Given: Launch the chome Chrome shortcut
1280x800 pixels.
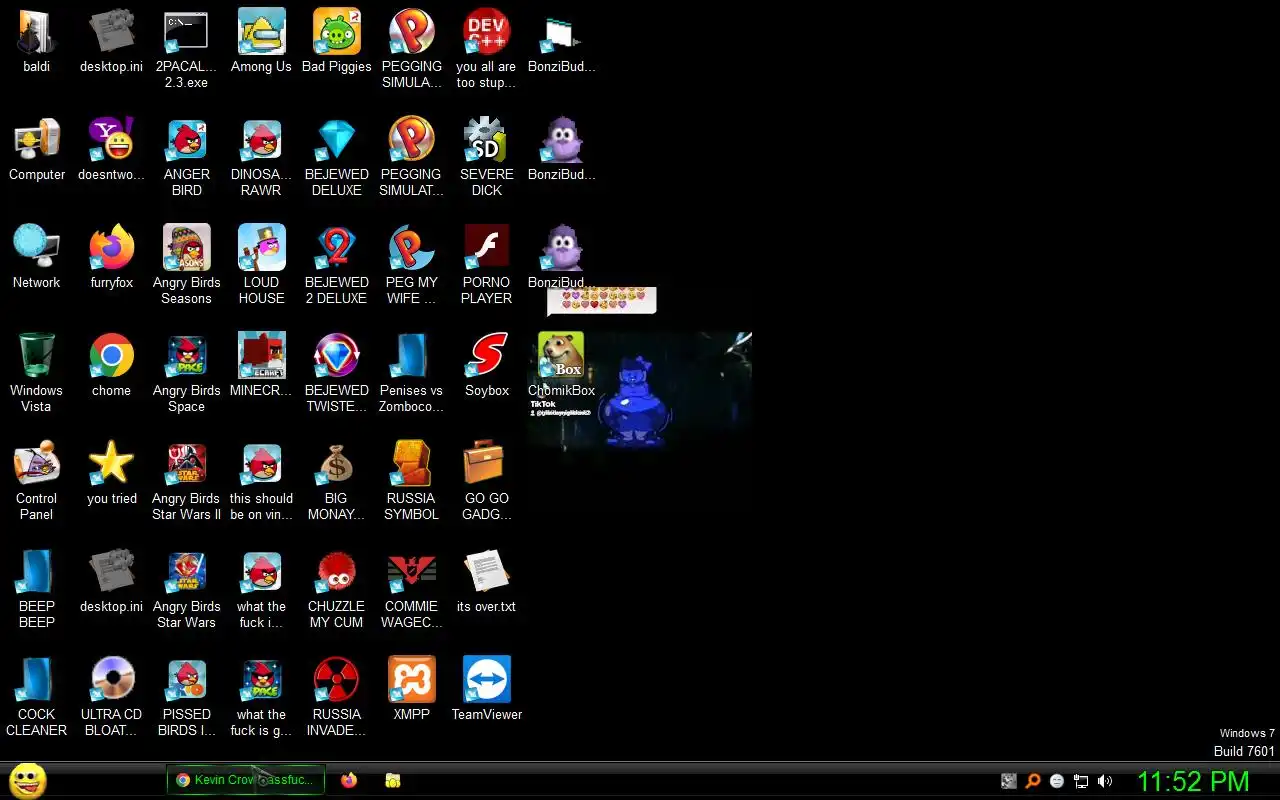Looking at the screenshot, I should (x=111, y=356).
